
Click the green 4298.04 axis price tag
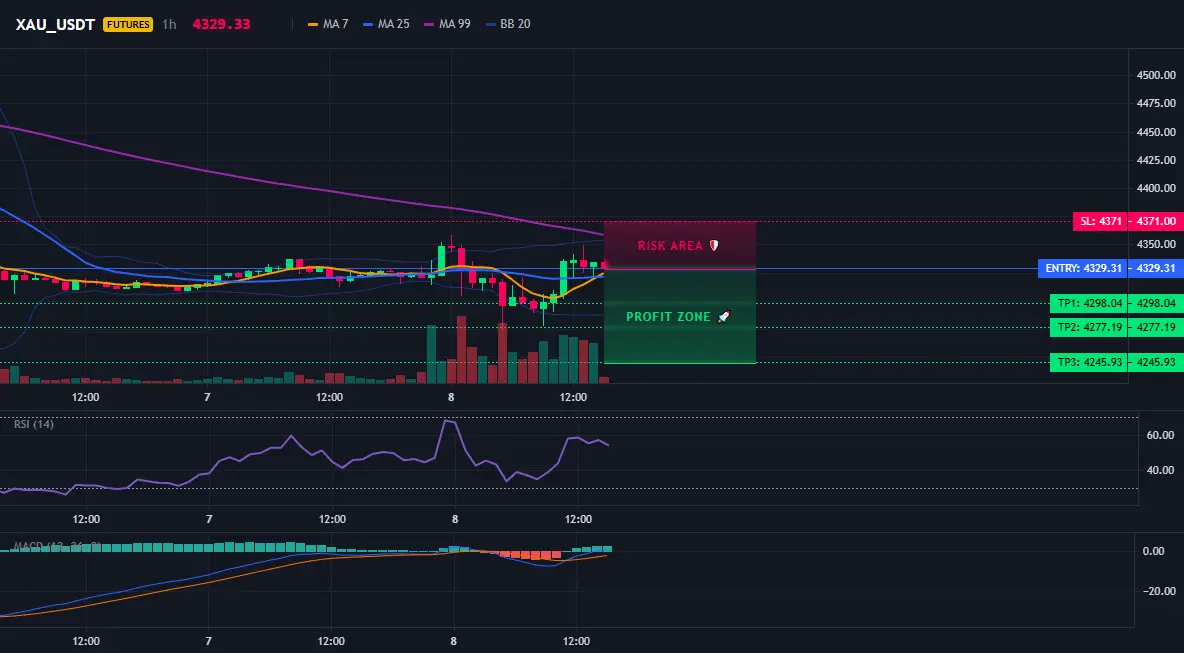[1156, 303]
